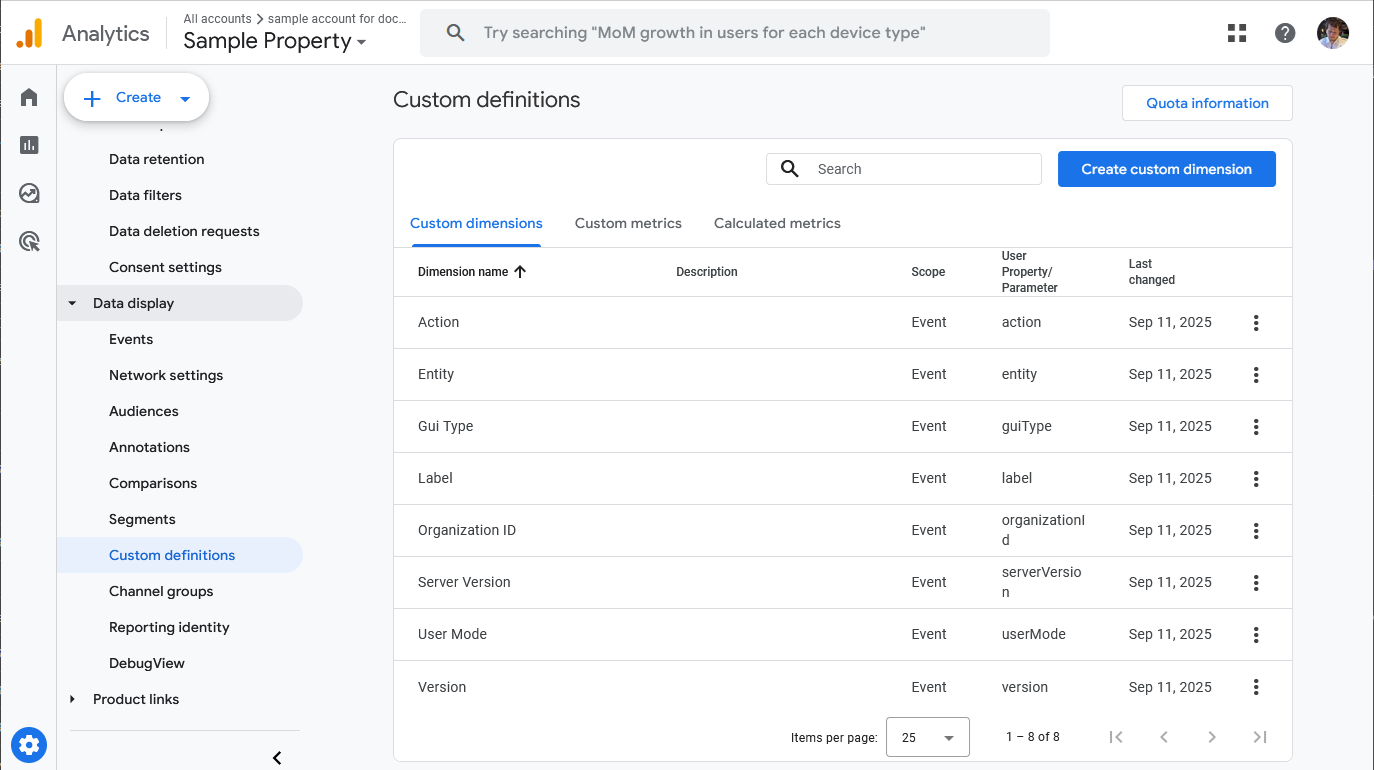
Task: Focus the top Analytics search bar
Action: pos(735,33)
